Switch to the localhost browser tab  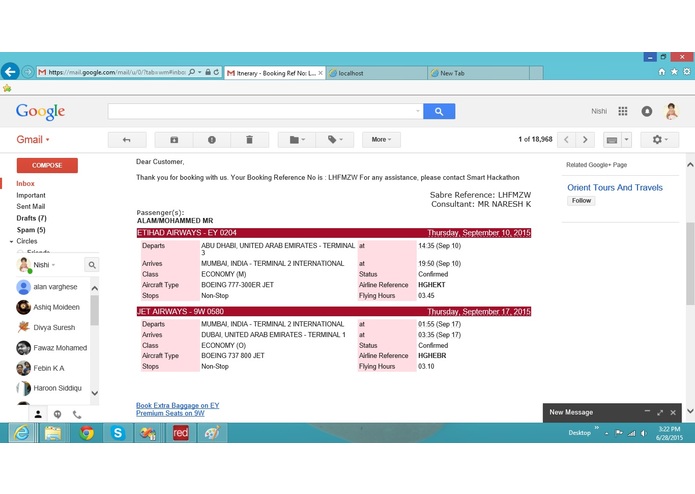tap(377, 73)
